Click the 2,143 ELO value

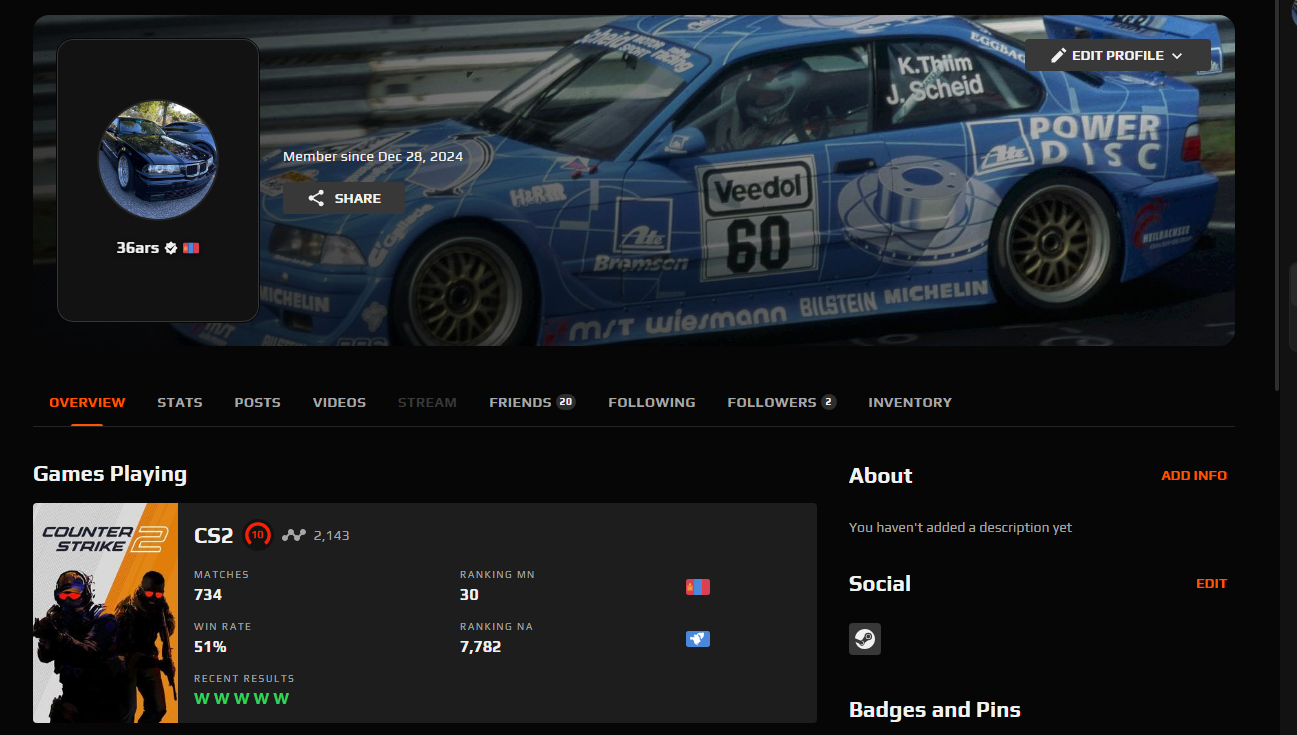(331, 536)
